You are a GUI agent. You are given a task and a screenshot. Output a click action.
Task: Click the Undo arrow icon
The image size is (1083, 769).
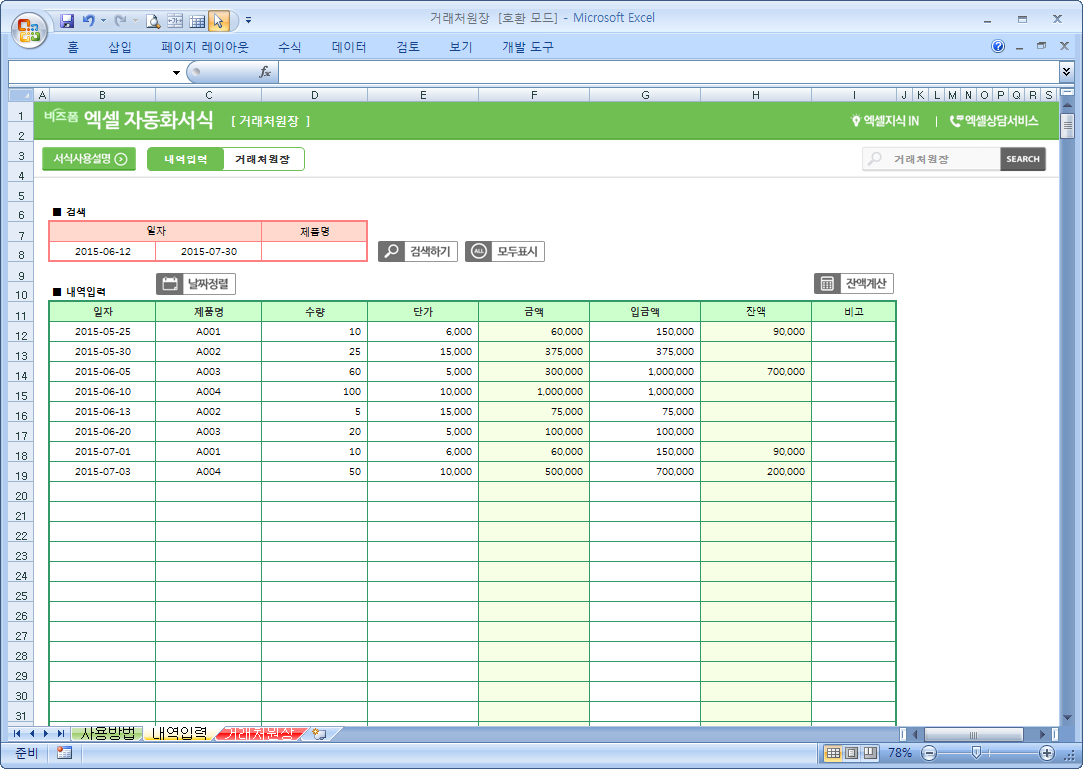tap(89, 20)
